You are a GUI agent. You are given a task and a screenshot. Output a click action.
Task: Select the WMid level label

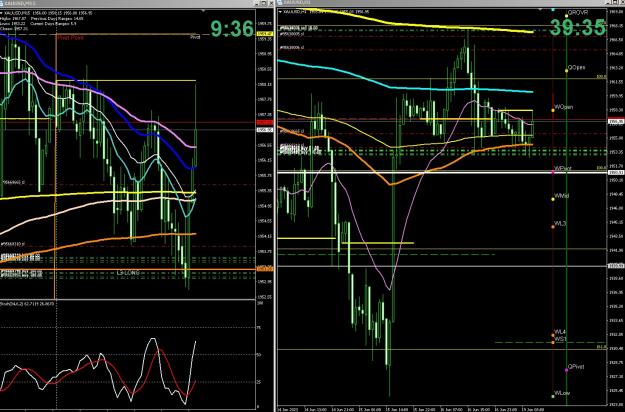562,196
